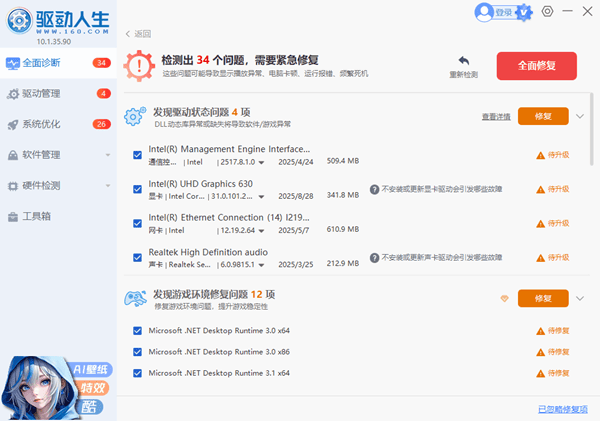The width and height of the screenshot is (600, 421).
Task: Click the red 全面修复 button
Action: point(536,65)
